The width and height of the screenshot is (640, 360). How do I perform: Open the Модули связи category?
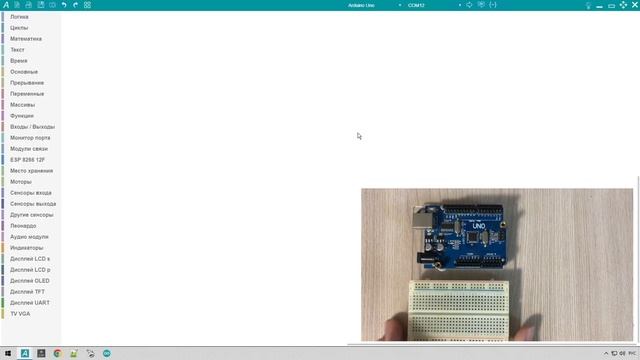29,149
